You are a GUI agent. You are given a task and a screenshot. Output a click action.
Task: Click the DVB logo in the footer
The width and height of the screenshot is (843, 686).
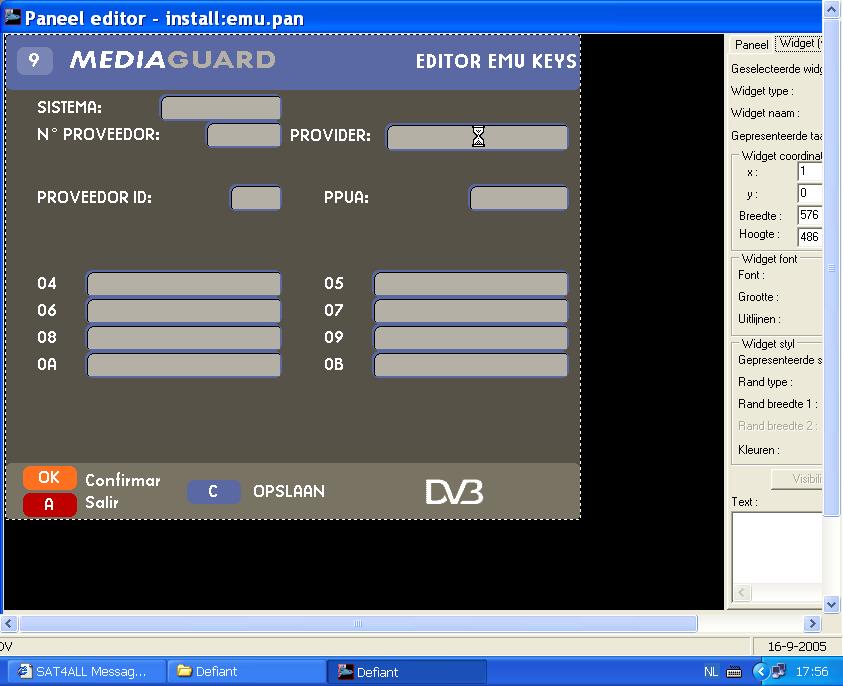(454, 492)
